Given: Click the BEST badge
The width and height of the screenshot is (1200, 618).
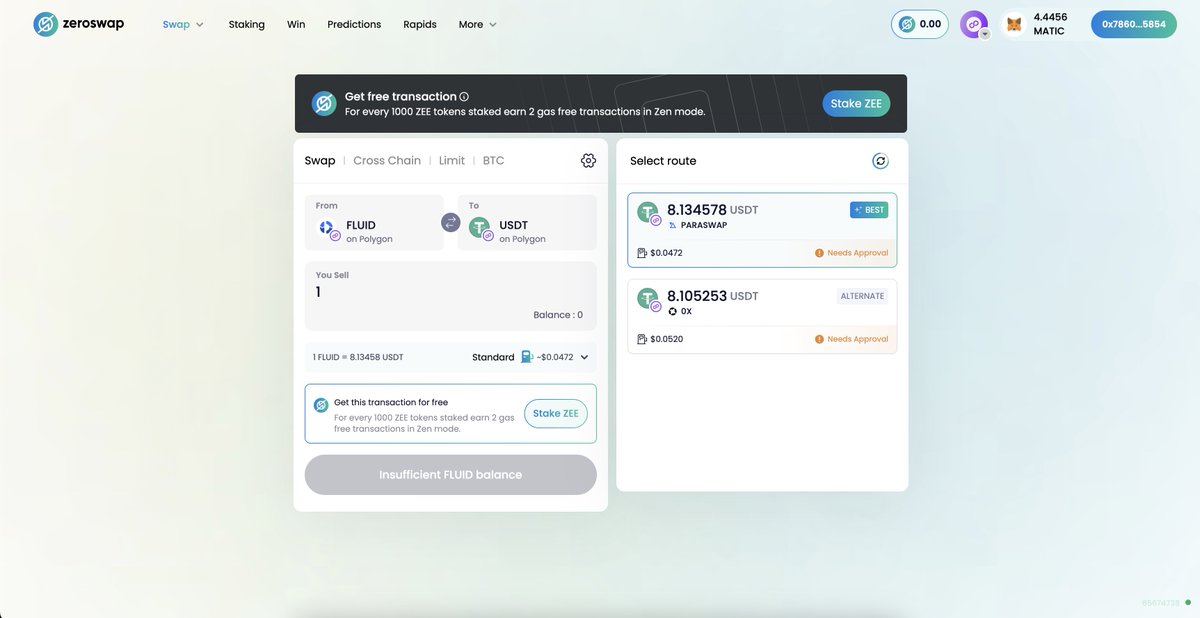Looking at the screenshot, I should tap(869, 210).
